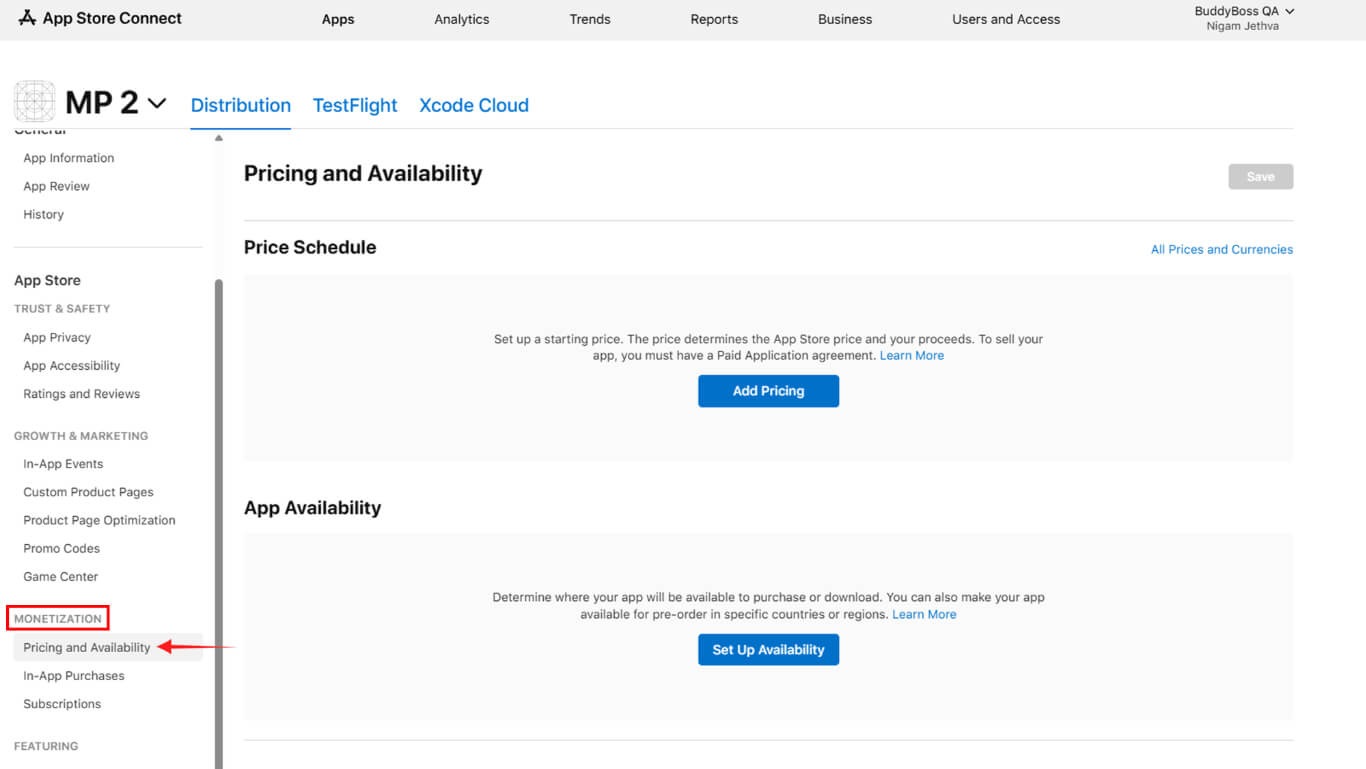Open the Analytics menu item
This screenshot has width=1366, height=769.
(461, 19)
